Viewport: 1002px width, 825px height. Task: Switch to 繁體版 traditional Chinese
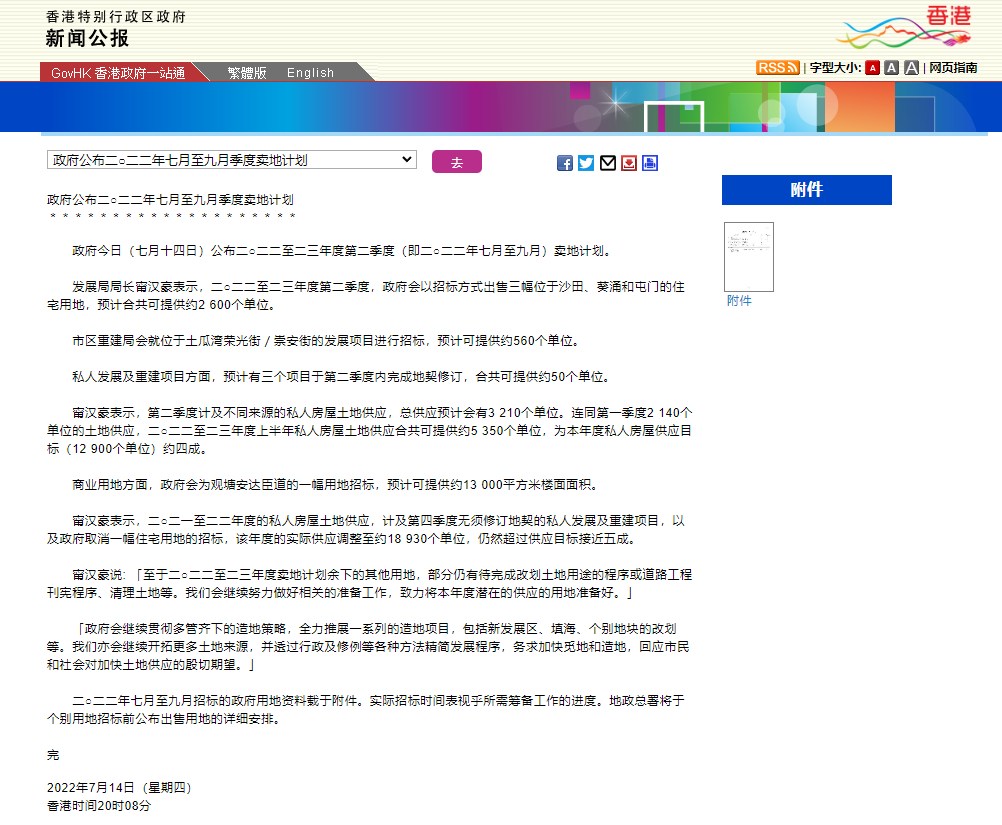click(x=247, y=73)
